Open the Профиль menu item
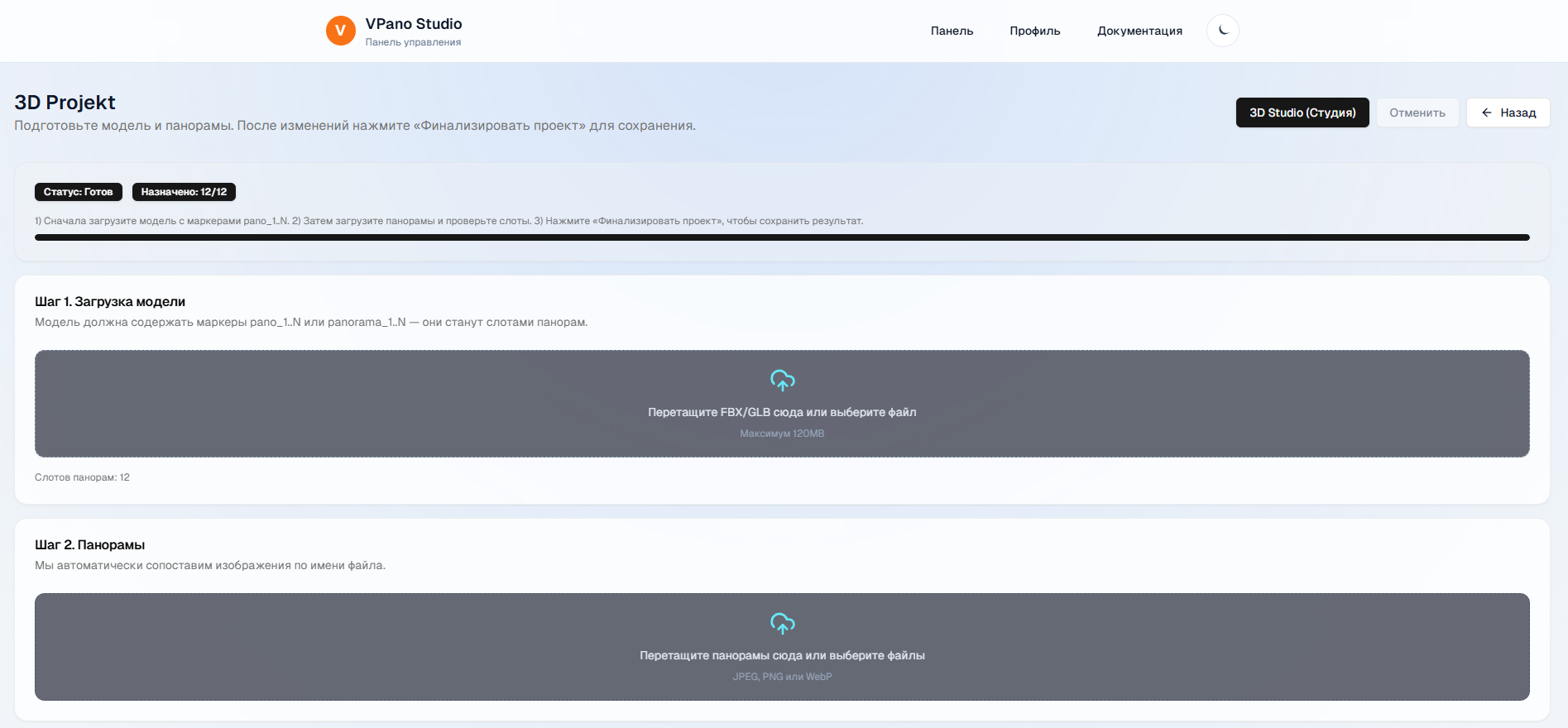The width and height of the screenshot is (1568, 728). tap(1034, 31)
